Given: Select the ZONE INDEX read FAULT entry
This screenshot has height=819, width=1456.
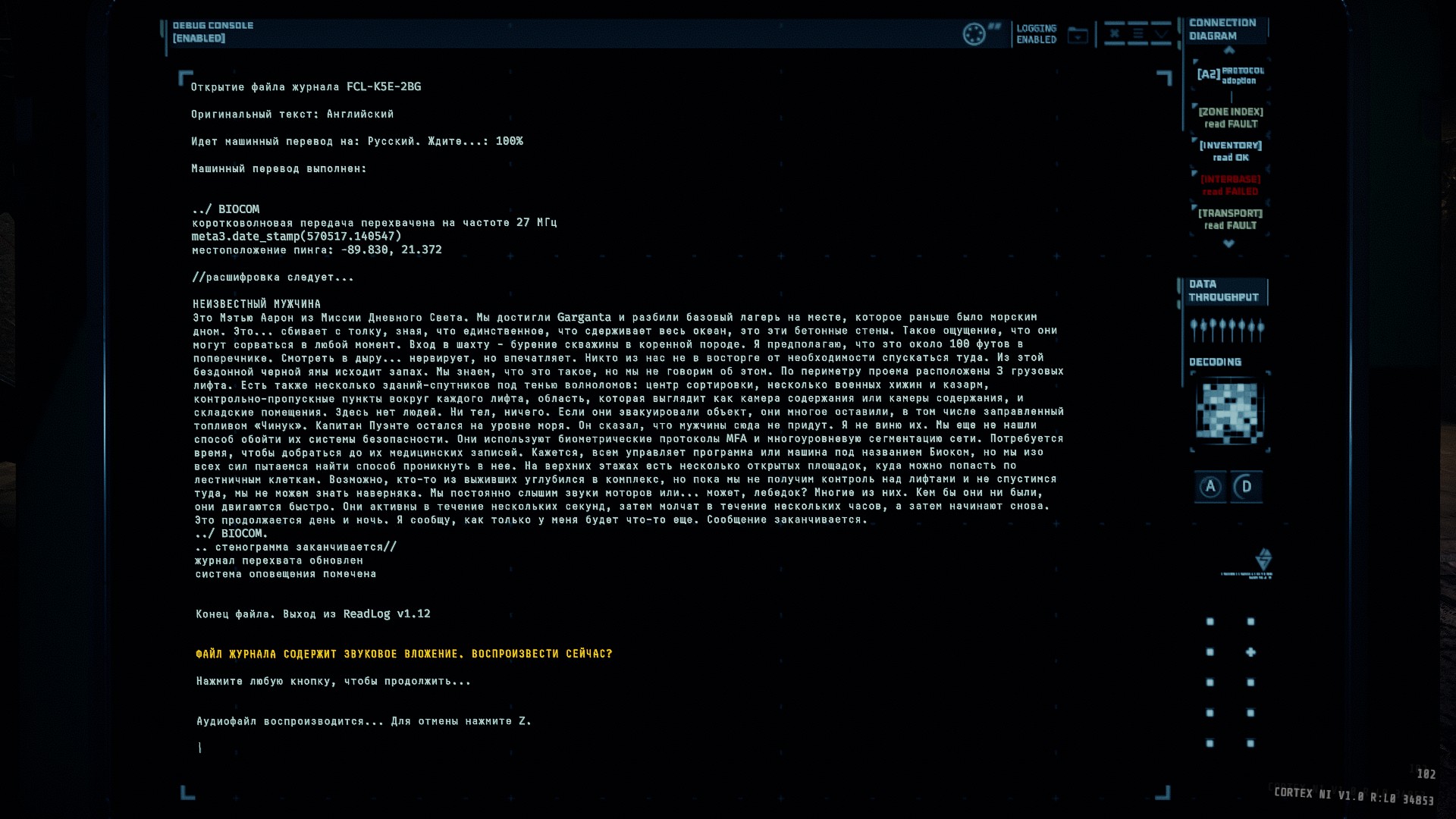Looking at the screenshot, I should click(1231, 118).
